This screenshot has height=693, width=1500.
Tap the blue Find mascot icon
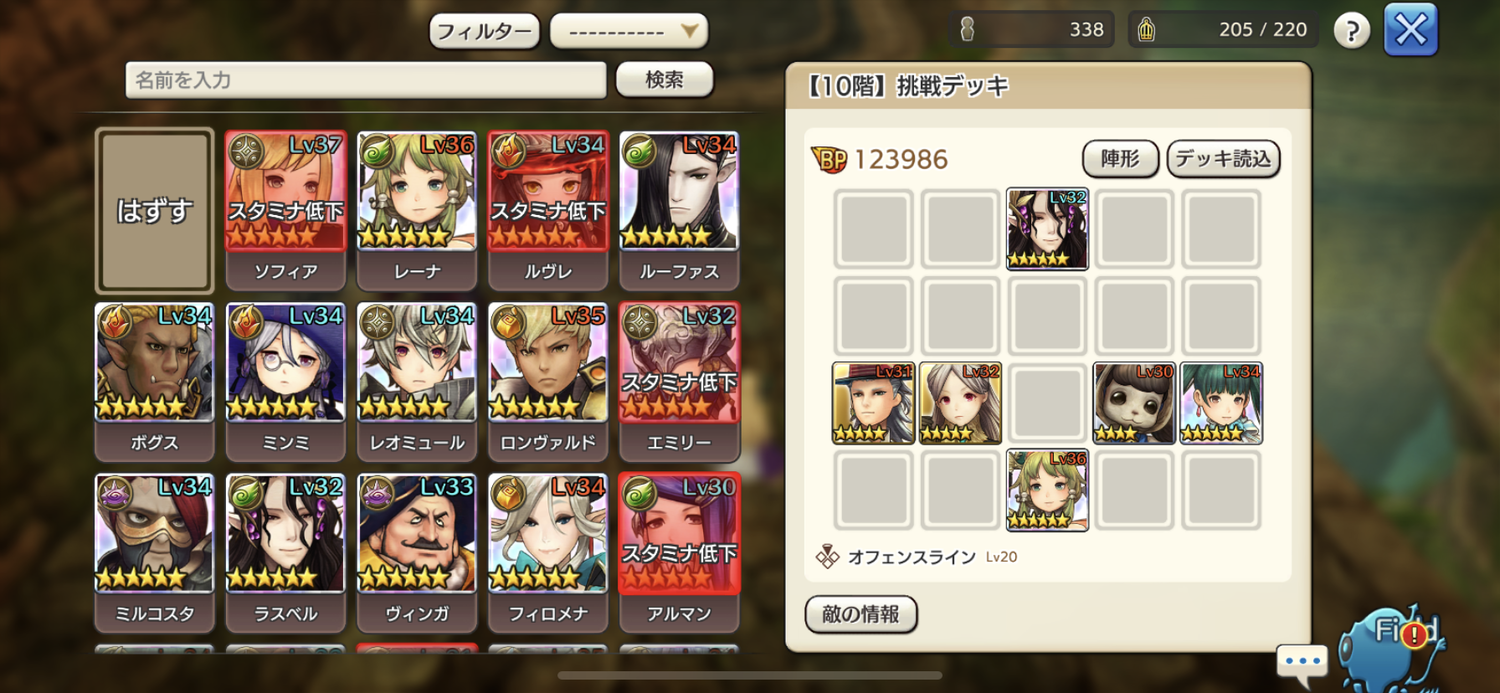click(1391, 646)
